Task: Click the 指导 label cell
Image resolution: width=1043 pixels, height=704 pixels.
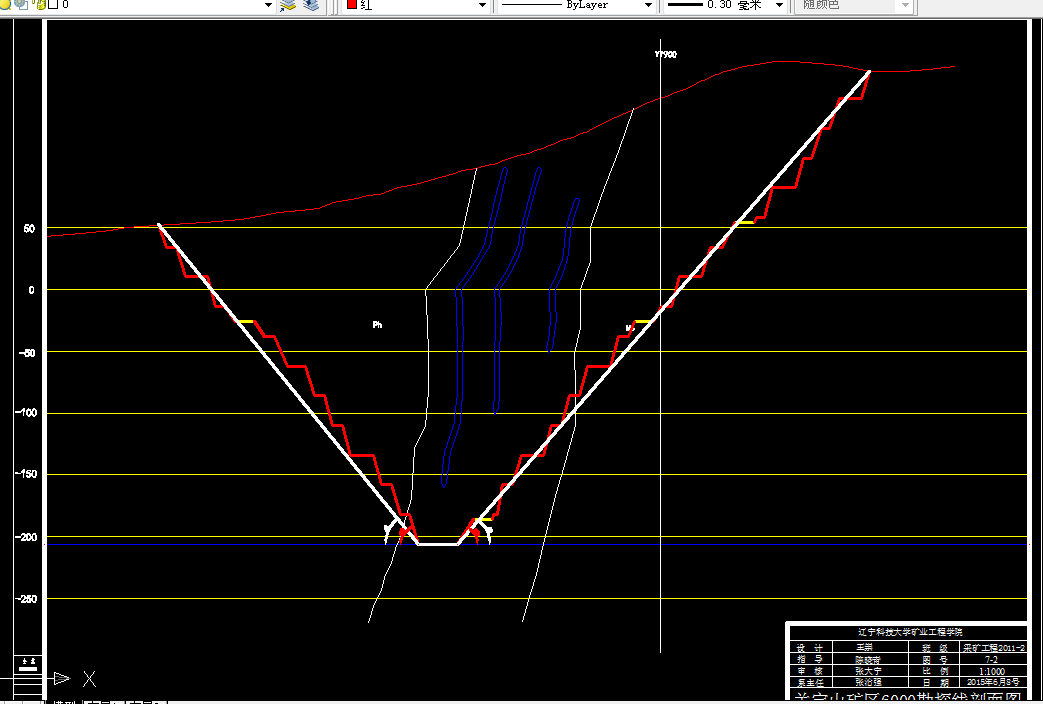Action: [x=810, y=659]
